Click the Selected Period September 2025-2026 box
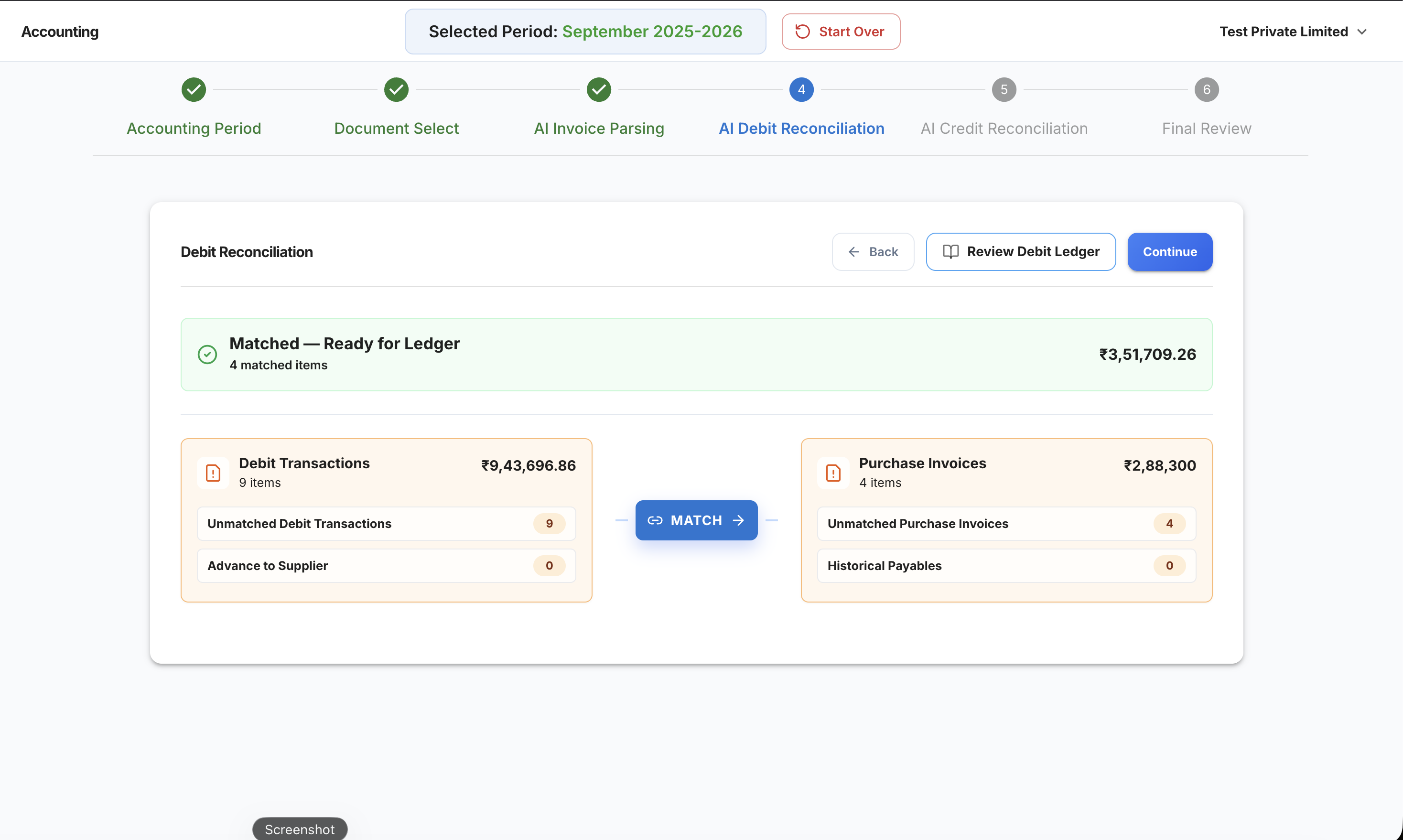This screenshot has width=1403, height=840. [585, 32]
